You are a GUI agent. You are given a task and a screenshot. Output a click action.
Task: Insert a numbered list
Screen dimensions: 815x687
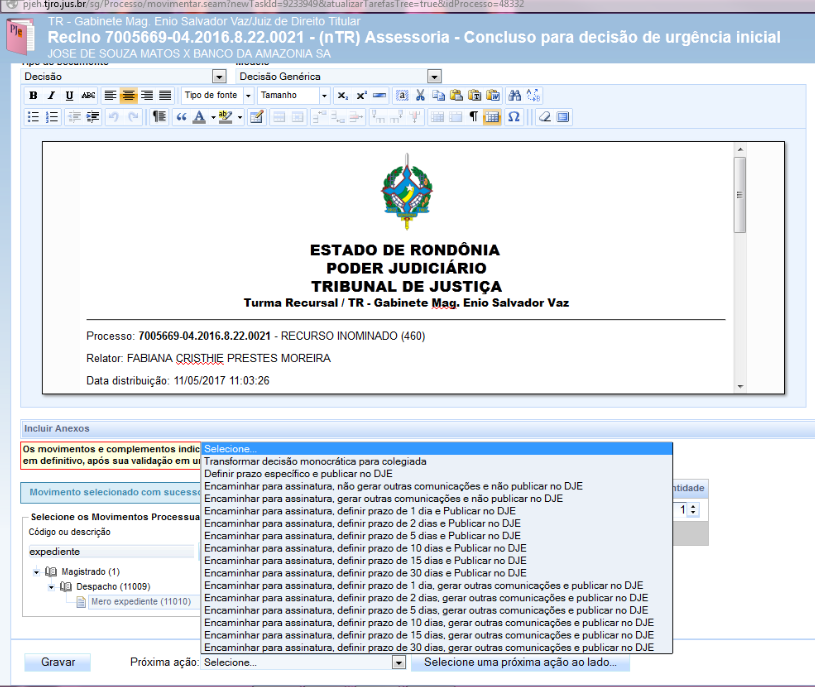(x=52, y=117)
